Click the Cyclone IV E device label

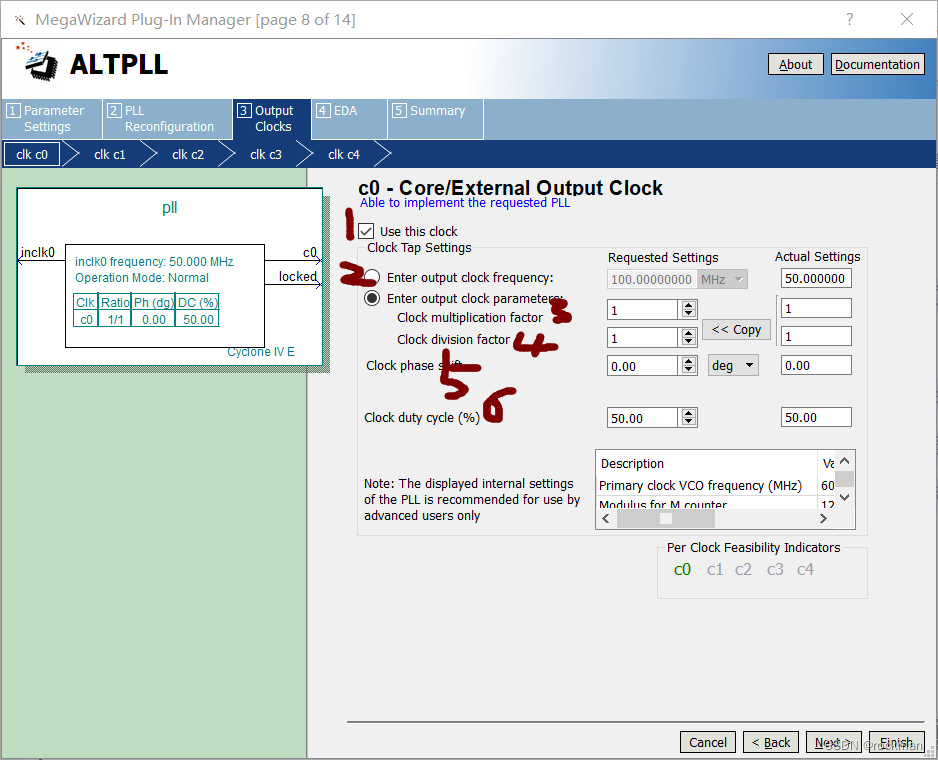coord(261,352)
